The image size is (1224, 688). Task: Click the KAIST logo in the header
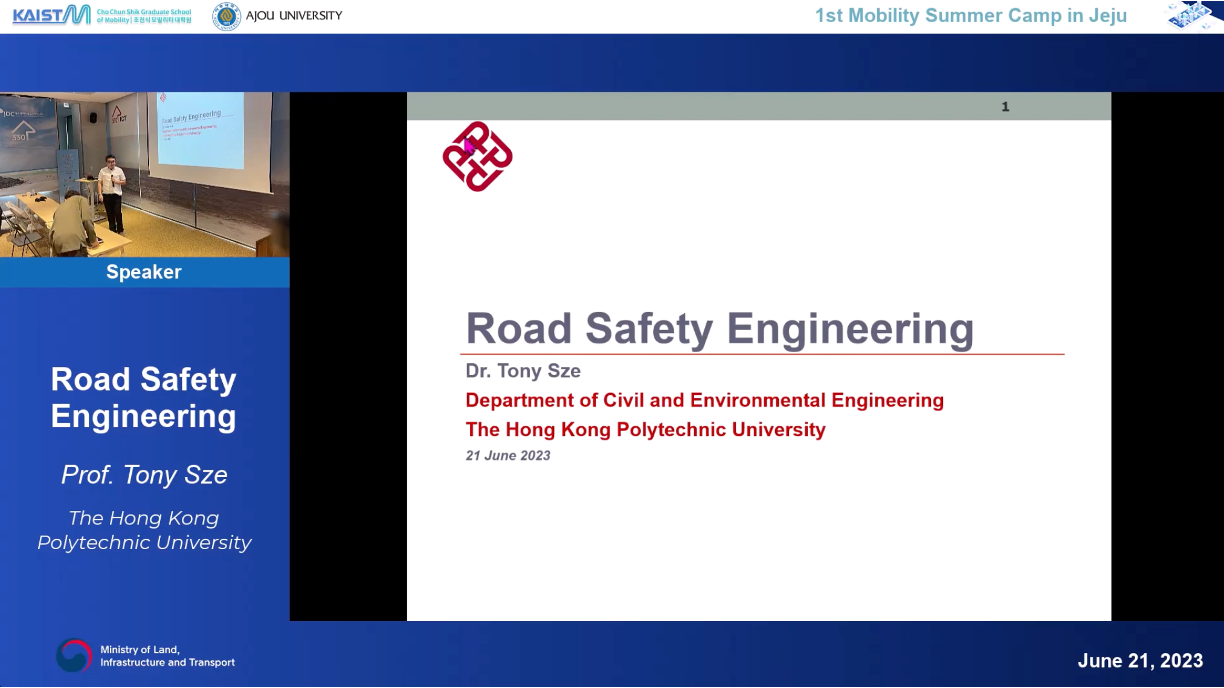(51, 15)
